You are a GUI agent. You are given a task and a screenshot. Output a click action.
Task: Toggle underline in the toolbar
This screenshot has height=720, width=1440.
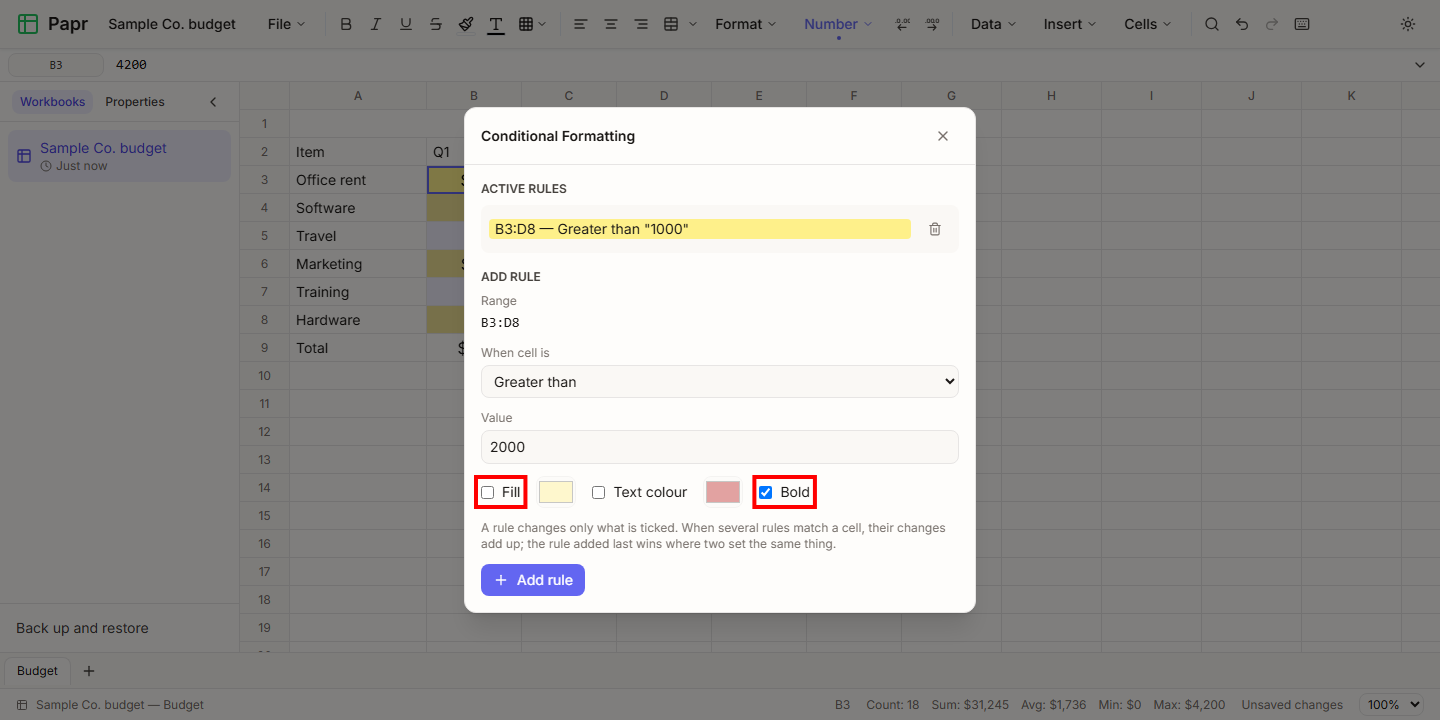[x=406, y=24]
